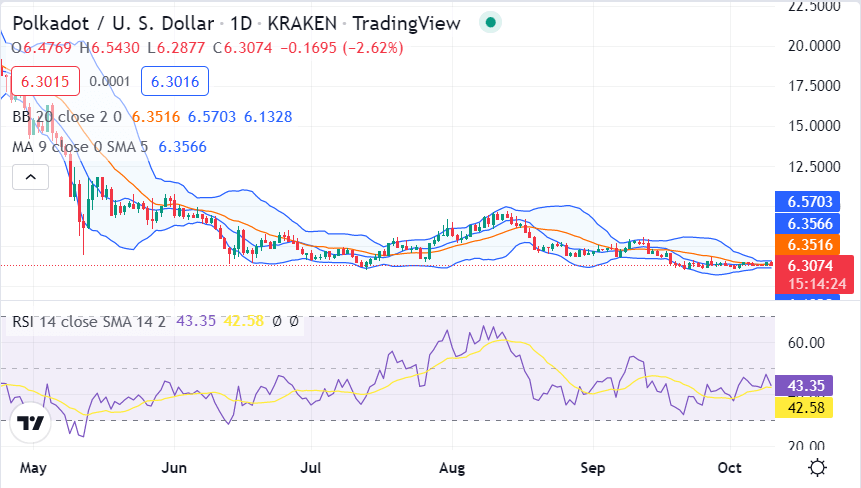Image resolution: width=861 pixels, height=488 pixels.
Task: Click the 60.00 RSI scale tick
Action: (806, 343)
